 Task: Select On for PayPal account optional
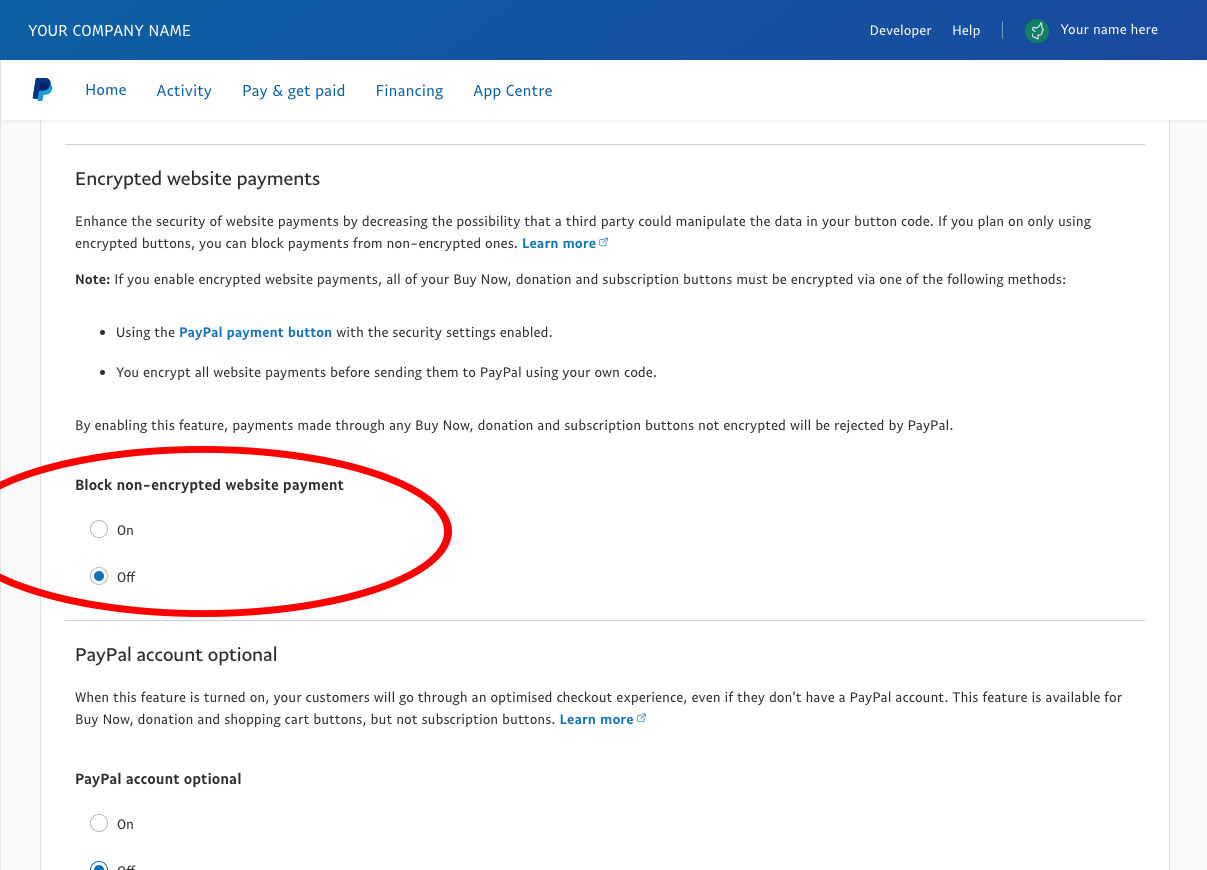coord(99,823)
